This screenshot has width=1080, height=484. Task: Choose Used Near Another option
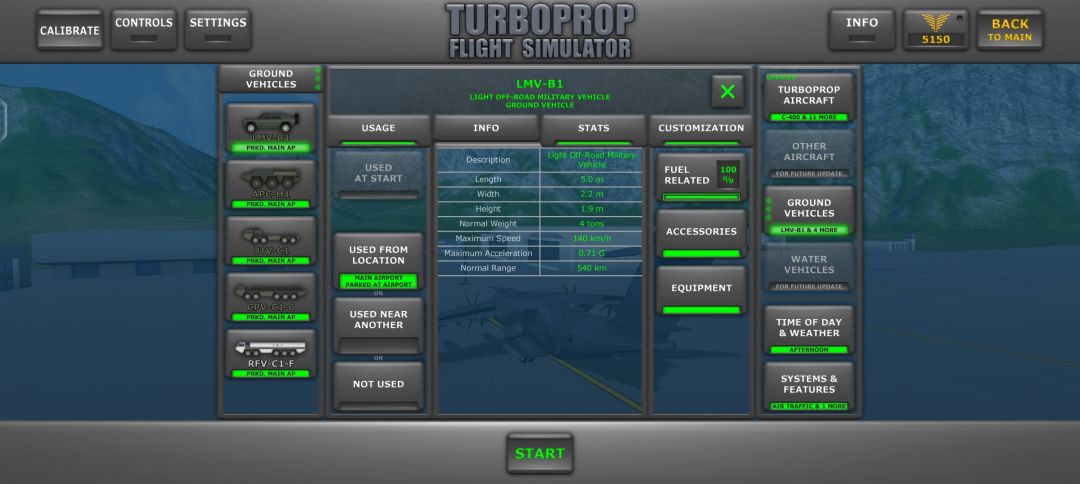coord(378,326)
